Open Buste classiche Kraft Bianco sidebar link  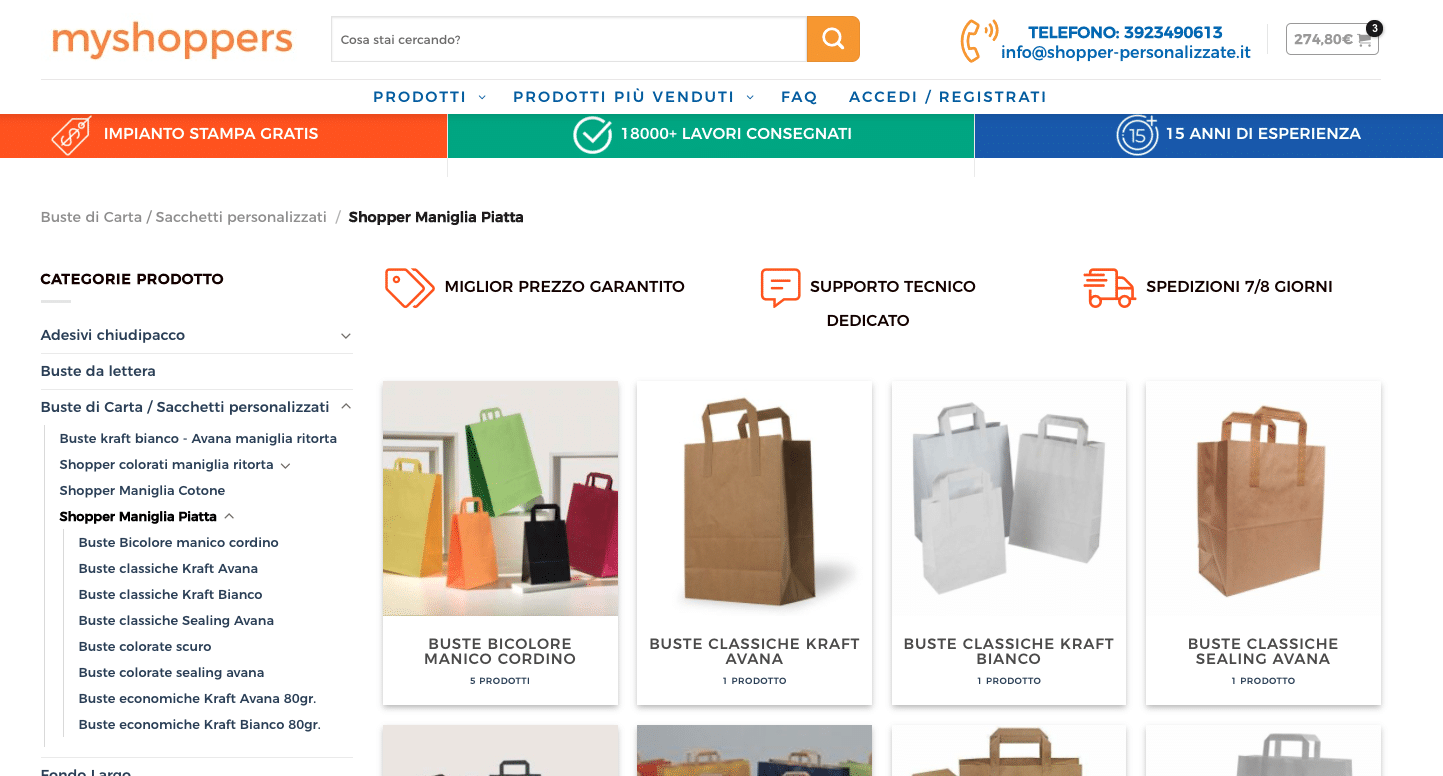coord(170,594)
